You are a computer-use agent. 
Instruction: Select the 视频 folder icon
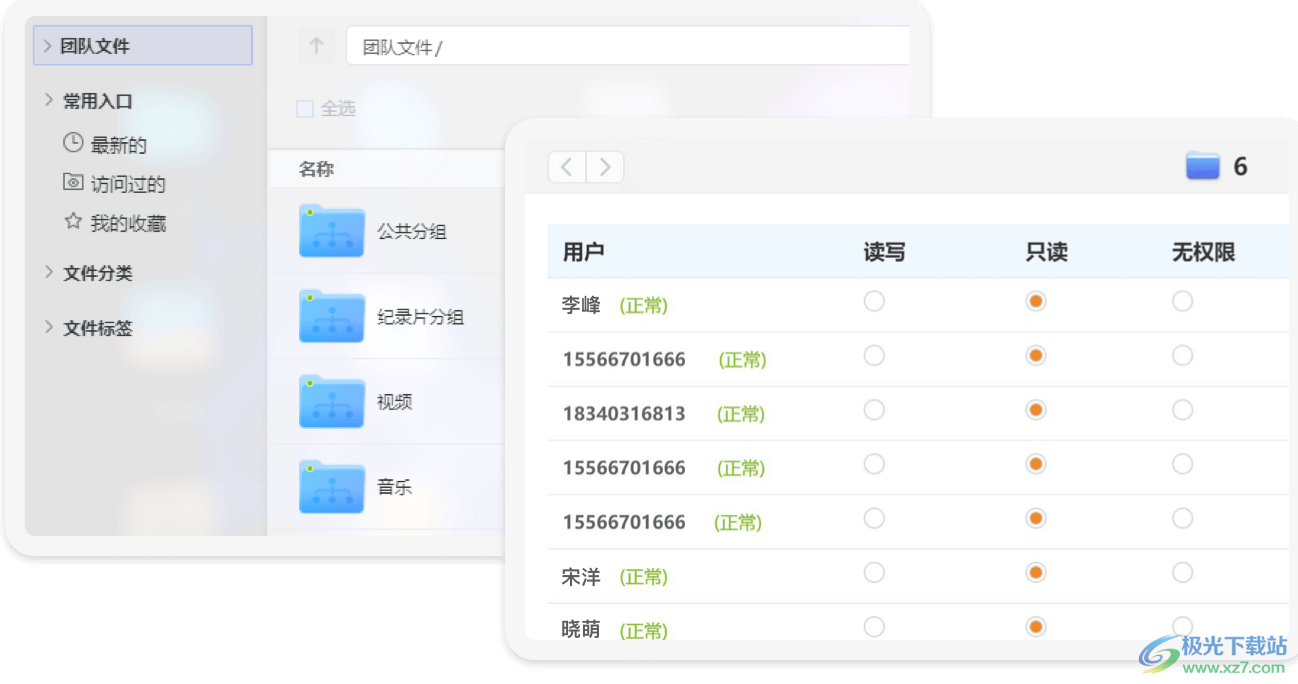[331, 401]
